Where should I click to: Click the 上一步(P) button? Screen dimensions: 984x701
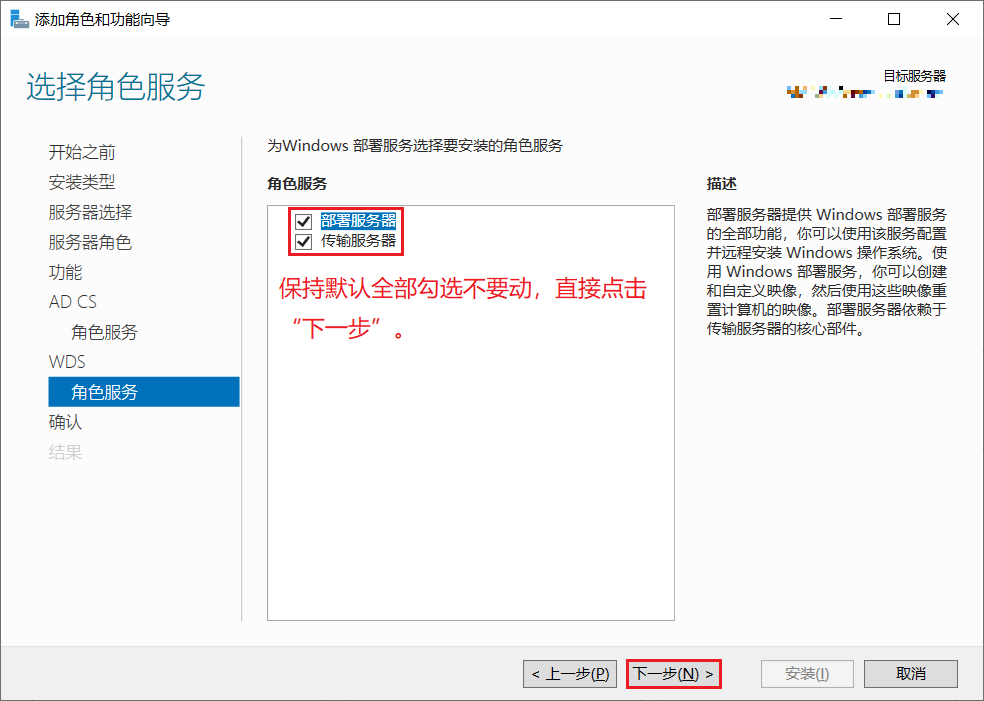tap(569, 673)
